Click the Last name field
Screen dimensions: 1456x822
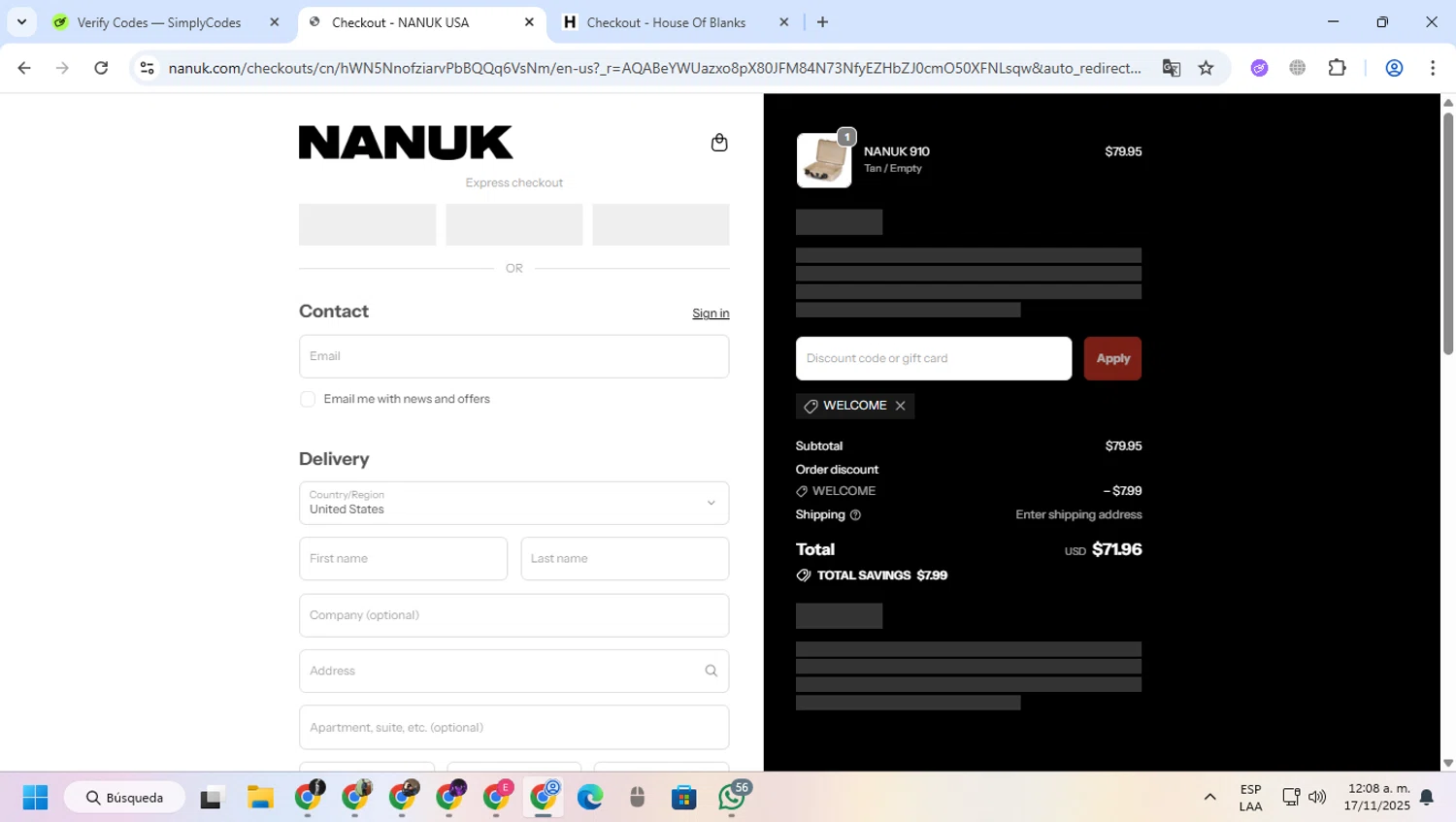[x=625, y=559]
